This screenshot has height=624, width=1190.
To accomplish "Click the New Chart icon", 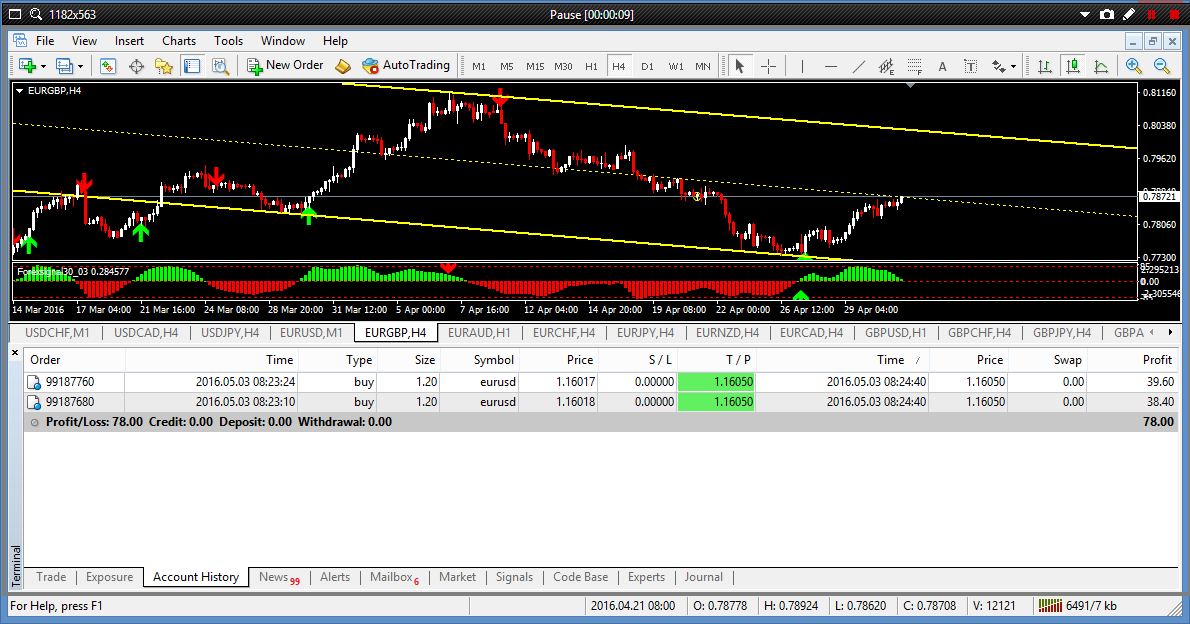I will click(x=28, y=66).
